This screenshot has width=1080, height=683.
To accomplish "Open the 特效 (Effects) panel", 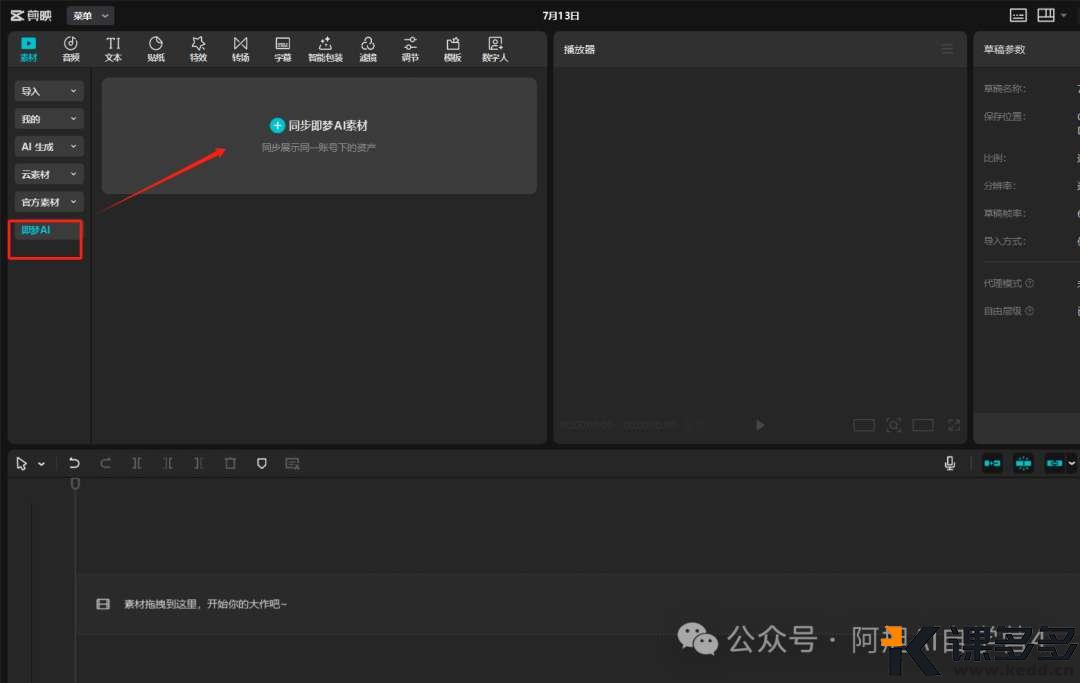I will [198, 49].
